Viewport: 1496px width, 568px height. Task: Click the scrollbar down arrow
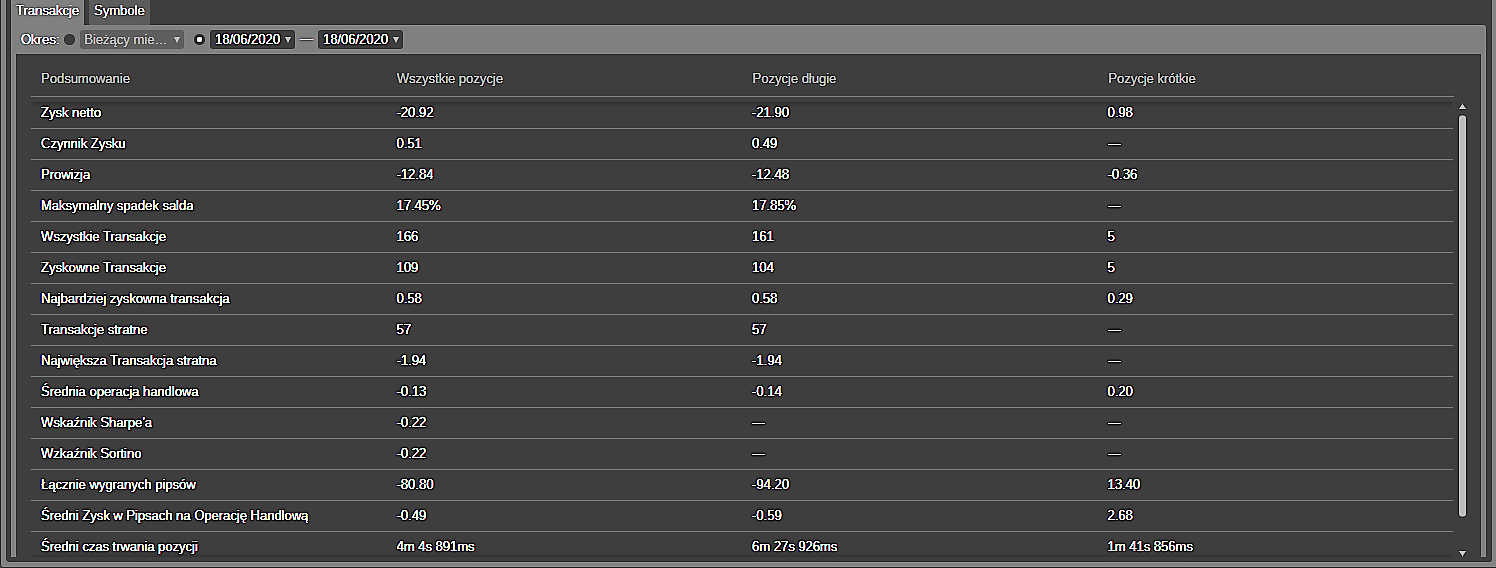pos(1462,552)
